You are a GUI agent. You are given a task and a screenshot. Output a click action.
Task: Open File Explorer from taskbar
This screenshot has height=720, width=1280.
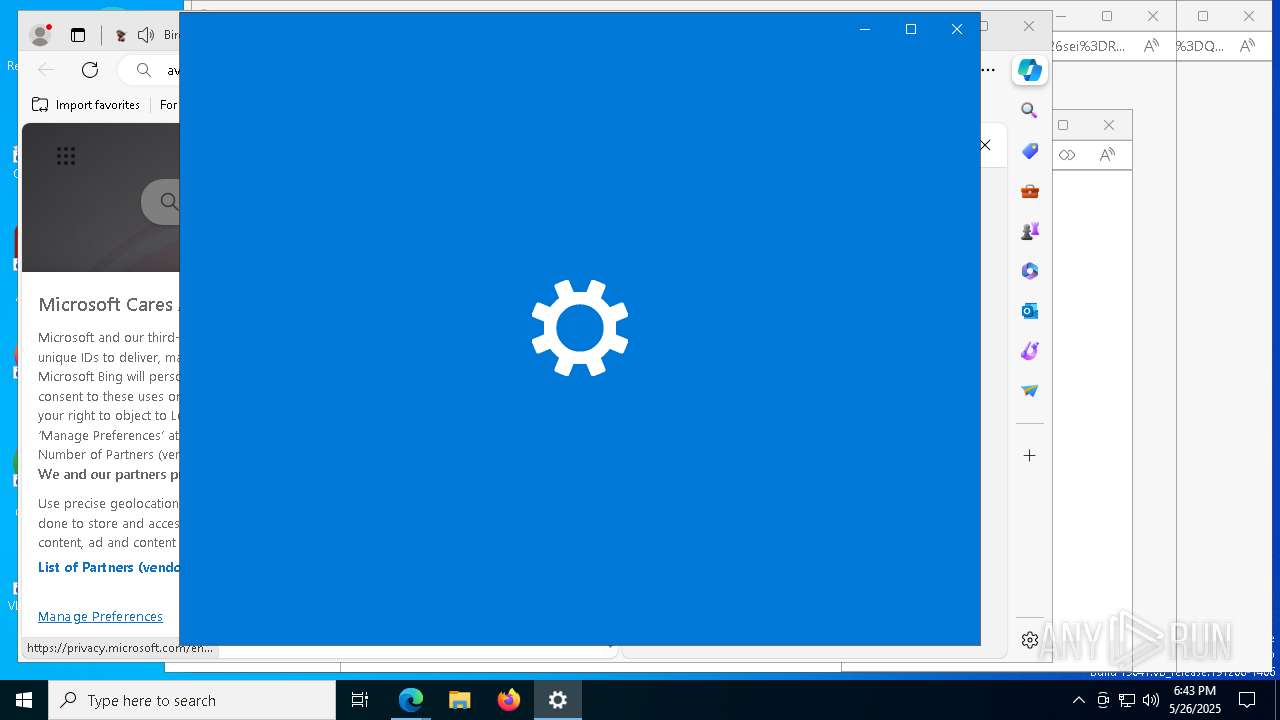(x=460, y=700)
